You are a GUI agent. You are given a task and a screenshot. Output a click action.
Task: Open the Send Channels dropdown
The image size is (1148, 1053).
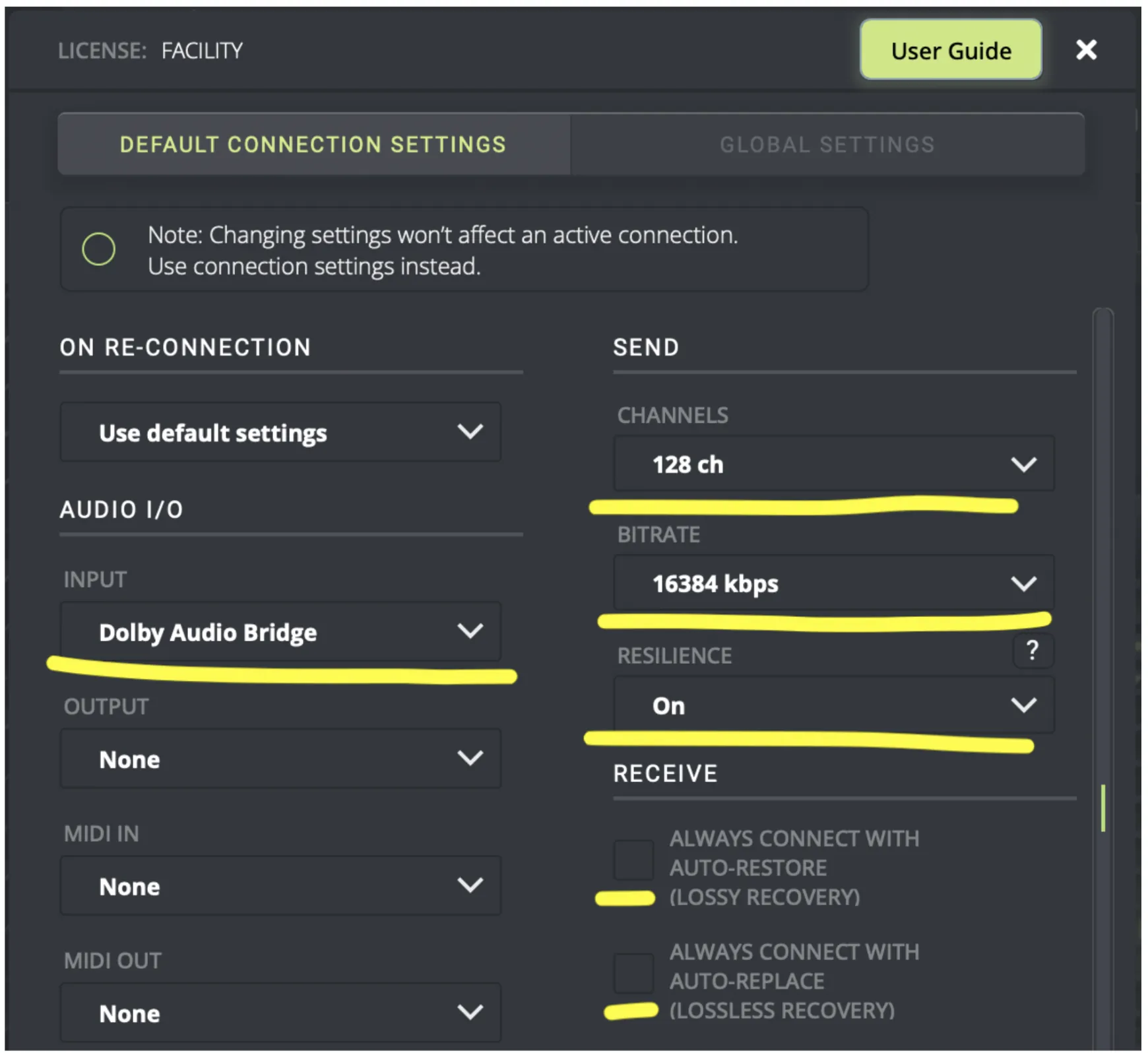coord(834,464)
